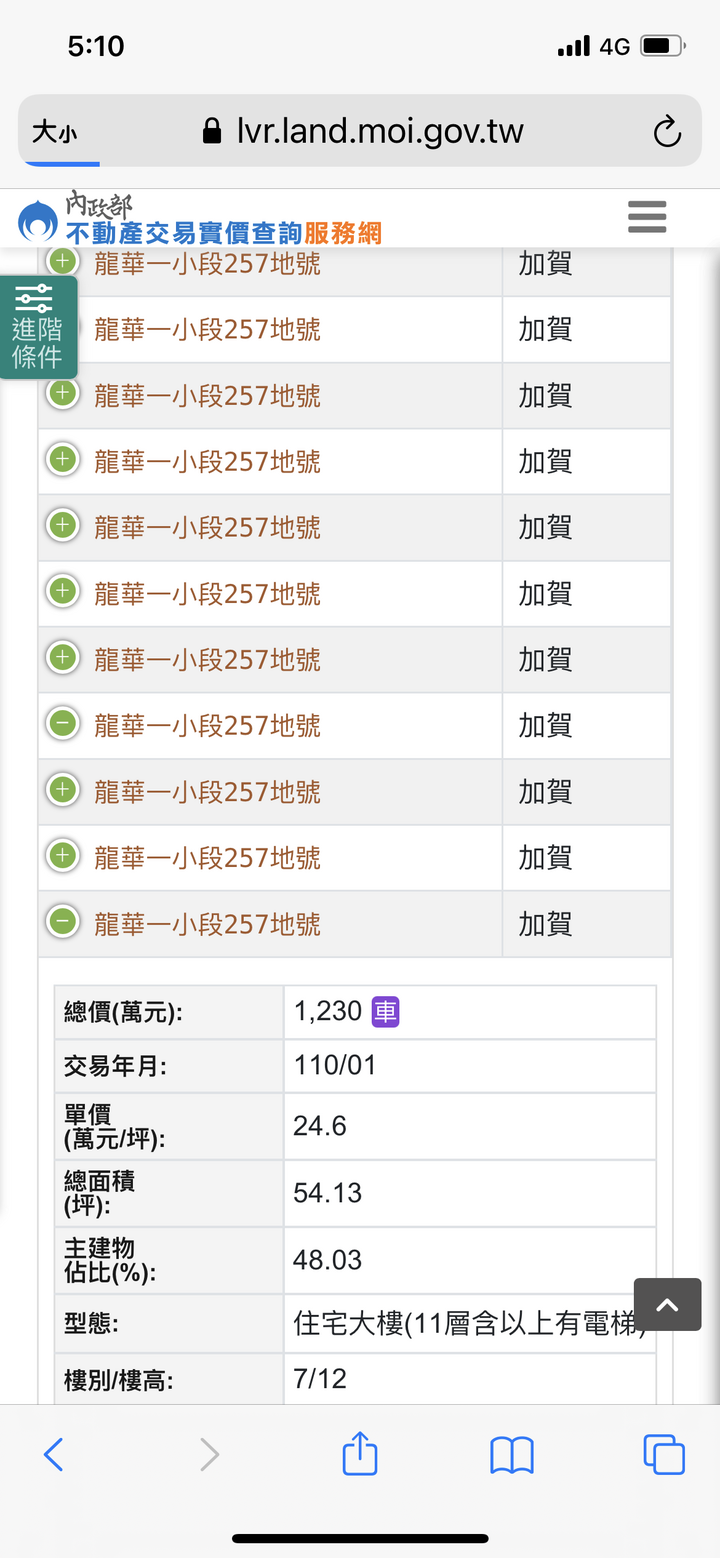This screenshot has width=720, height=1558.
Task: Tap the 住宅大樓 building type cell
Action: pos(470,1325)
